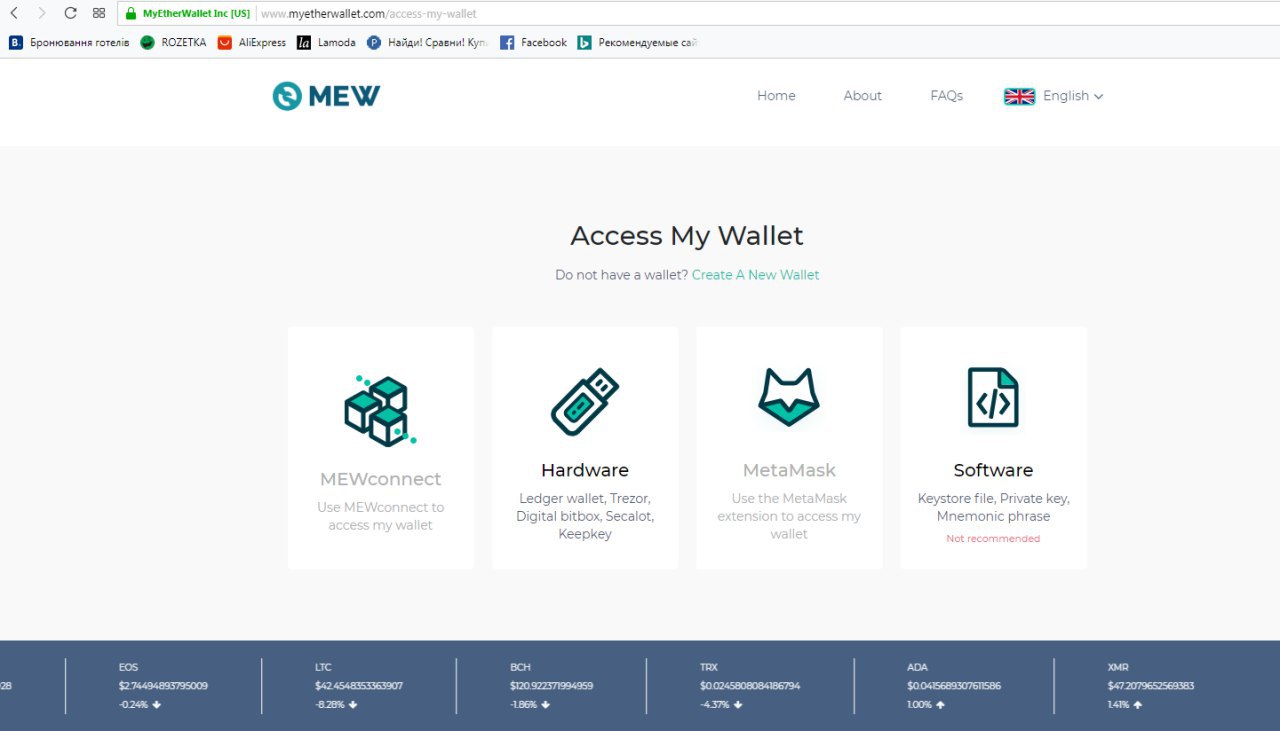Click the TRX ticker label
Screen dimensions: 1280x731
pyautogui.click(x=709, y=667)
